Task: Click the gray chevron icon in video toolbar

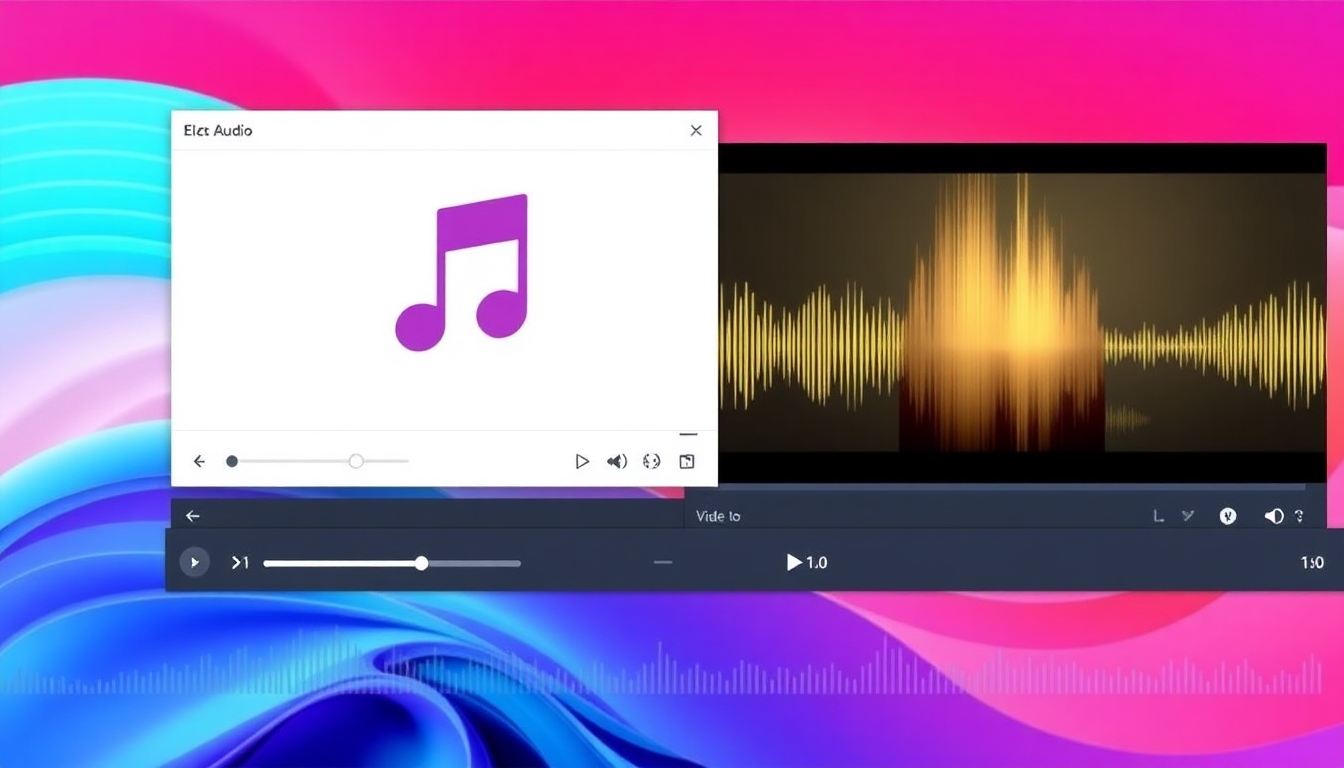Action: (x=1188, y=516)
